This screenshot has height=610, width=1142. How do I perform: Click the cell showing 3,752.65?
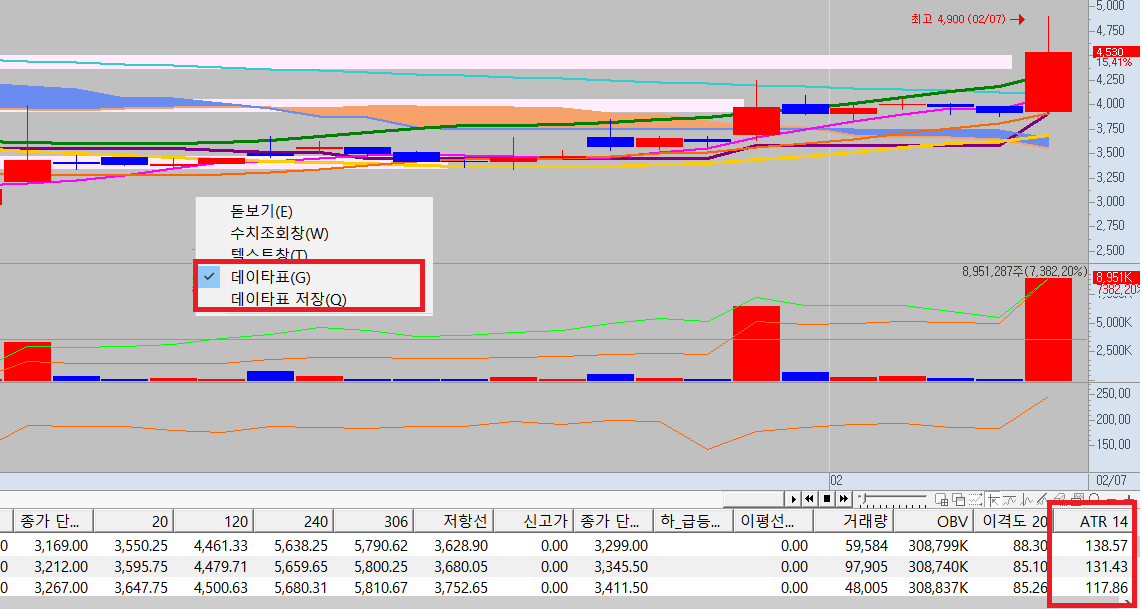461,587
